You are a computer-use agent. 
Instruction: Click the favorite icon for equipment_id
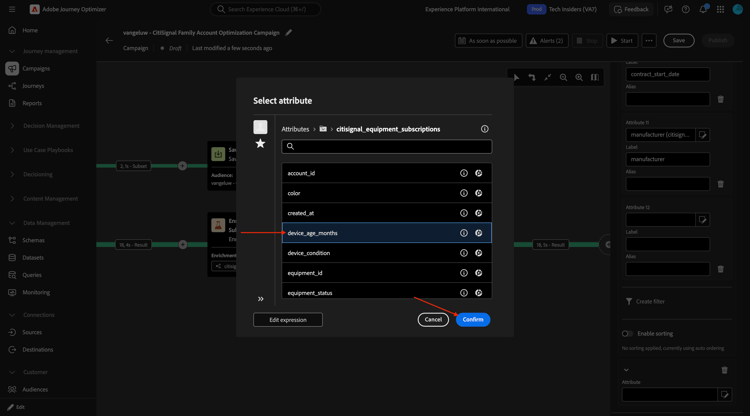tap(478, 273)
